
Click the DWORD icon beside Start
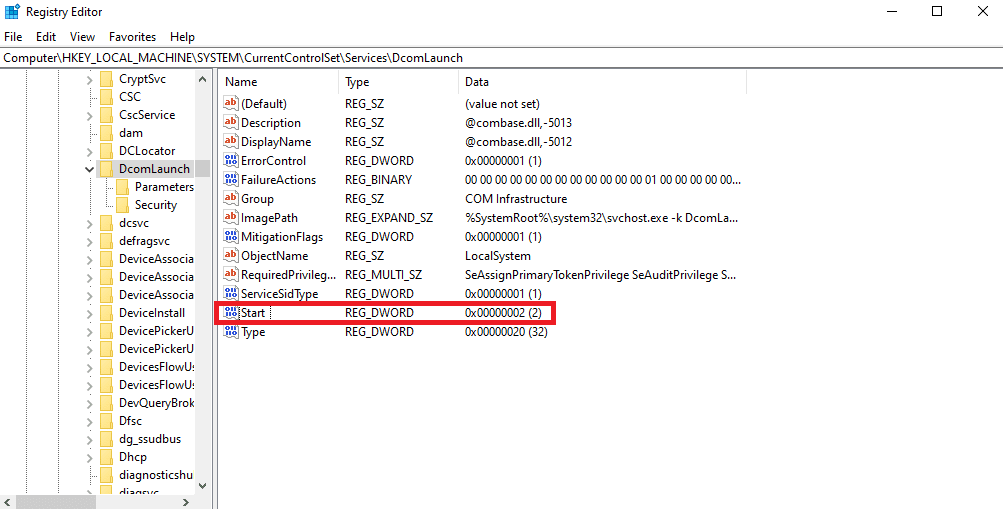[230, 313]
